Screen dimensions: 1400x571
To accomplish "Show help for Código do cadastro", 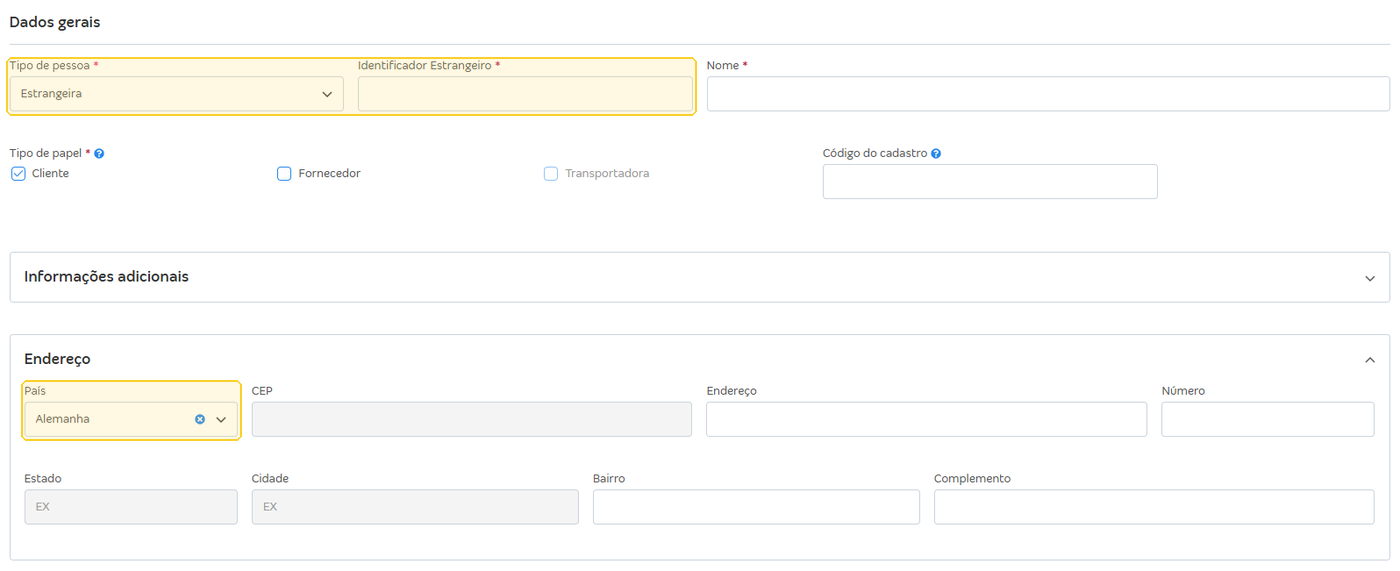I will (x=936, y=154).
